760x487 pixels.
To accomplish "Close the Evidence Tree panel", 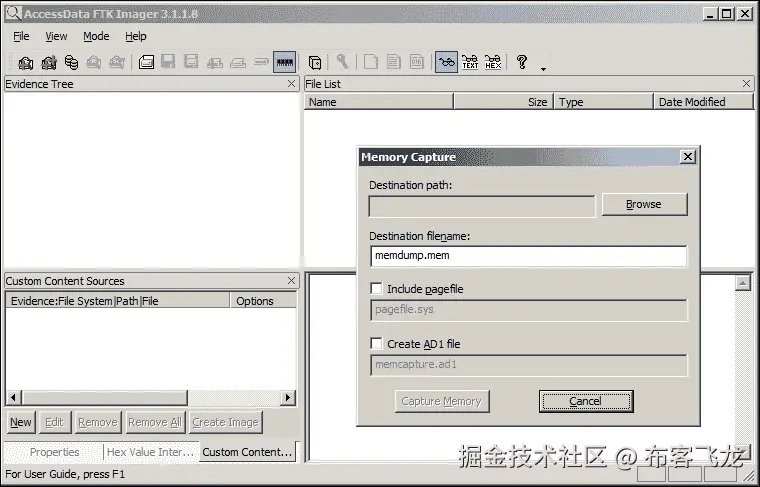I will tap(291, 84).
